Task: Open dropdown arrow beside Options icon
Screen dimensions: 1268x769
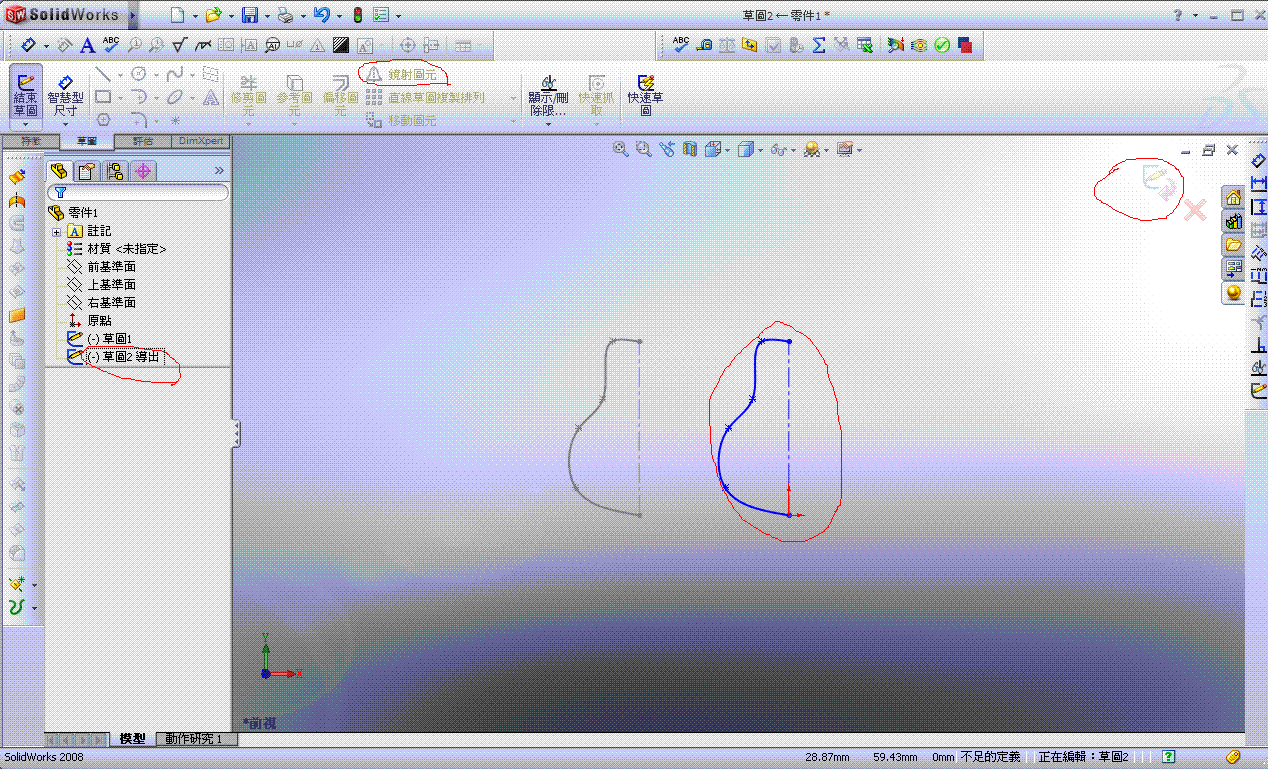Action: pos(398,16)
